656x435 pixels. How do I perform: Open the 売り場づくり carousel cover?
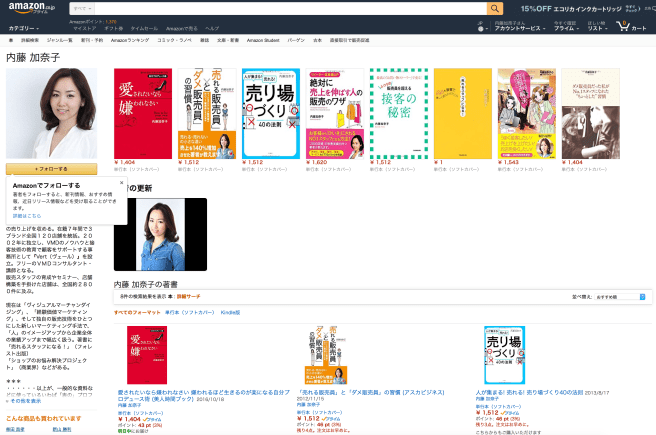click(x=271, y=113)
